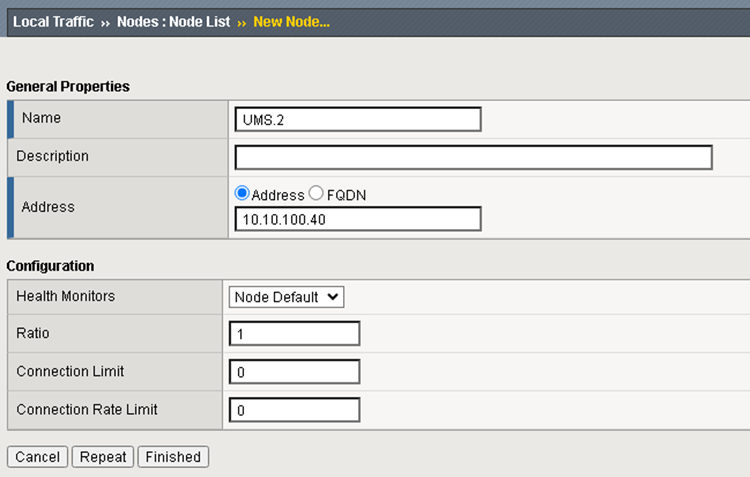Click the New Node... breadcrumb title
The width and height of the screenshot is (750, 477).
pyautogui.click(x=291, y=21)
